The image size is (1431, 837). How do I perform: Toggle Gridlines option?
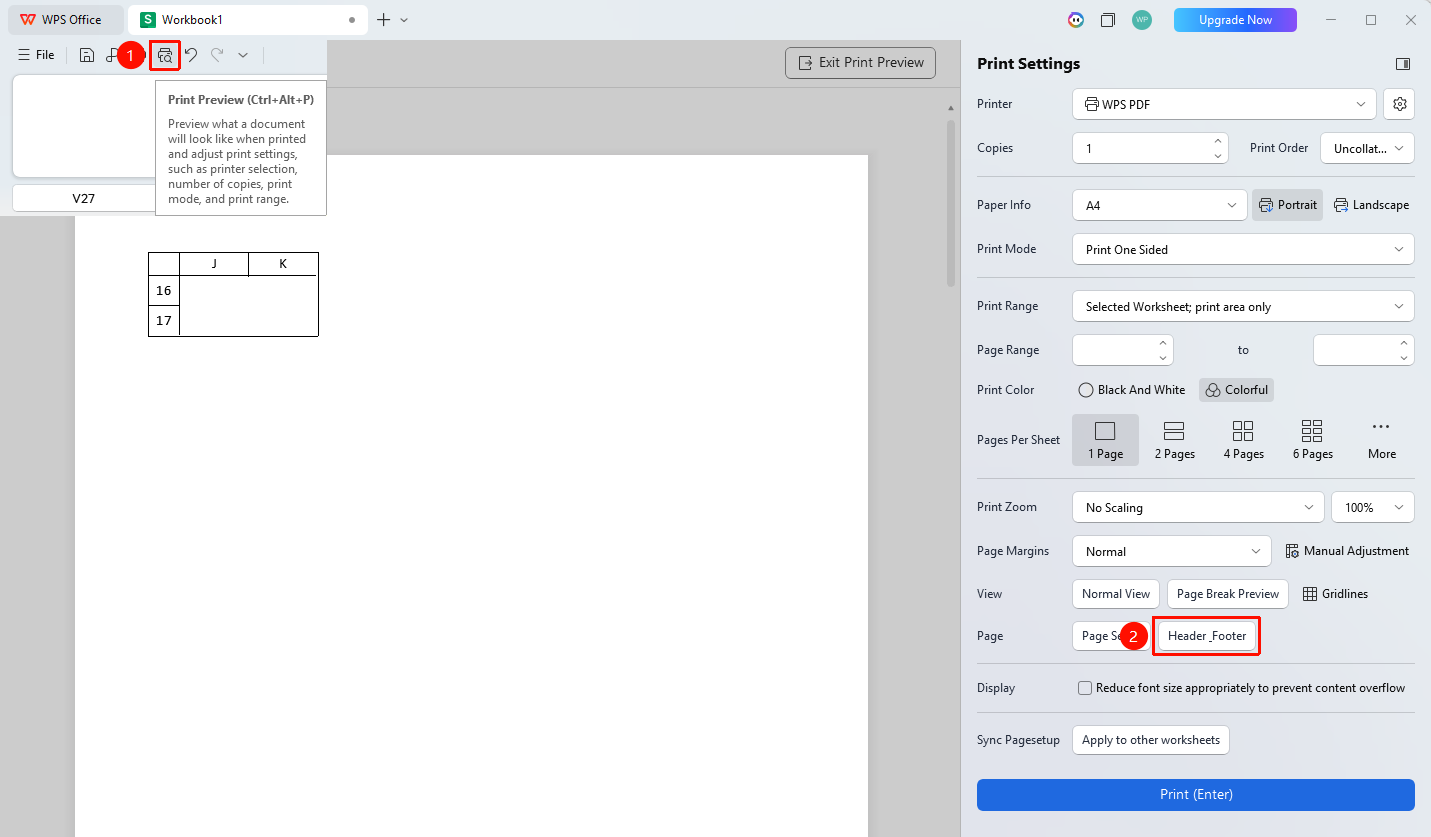point(1335,594)
